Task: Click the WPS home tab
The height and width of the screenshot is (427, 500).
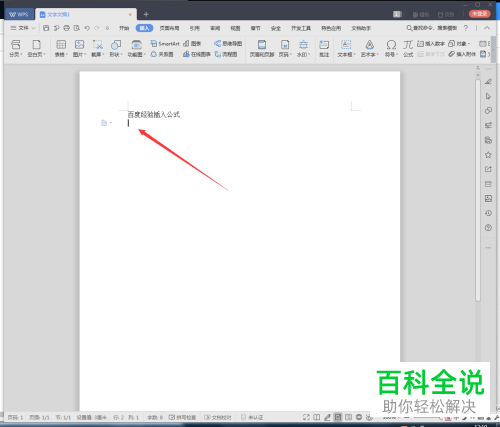Action: pos(19,14)
